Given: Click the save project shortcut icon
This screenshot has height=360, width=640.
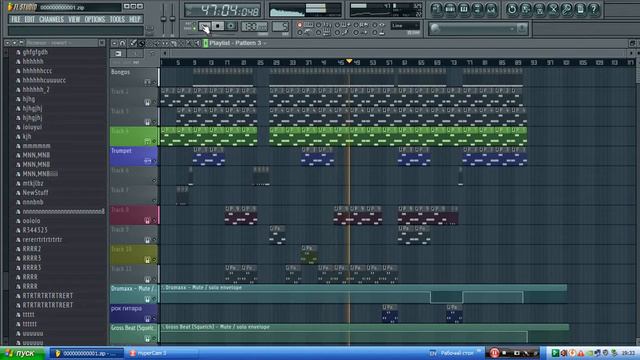Looking at the screenshot, I should 525,9.
